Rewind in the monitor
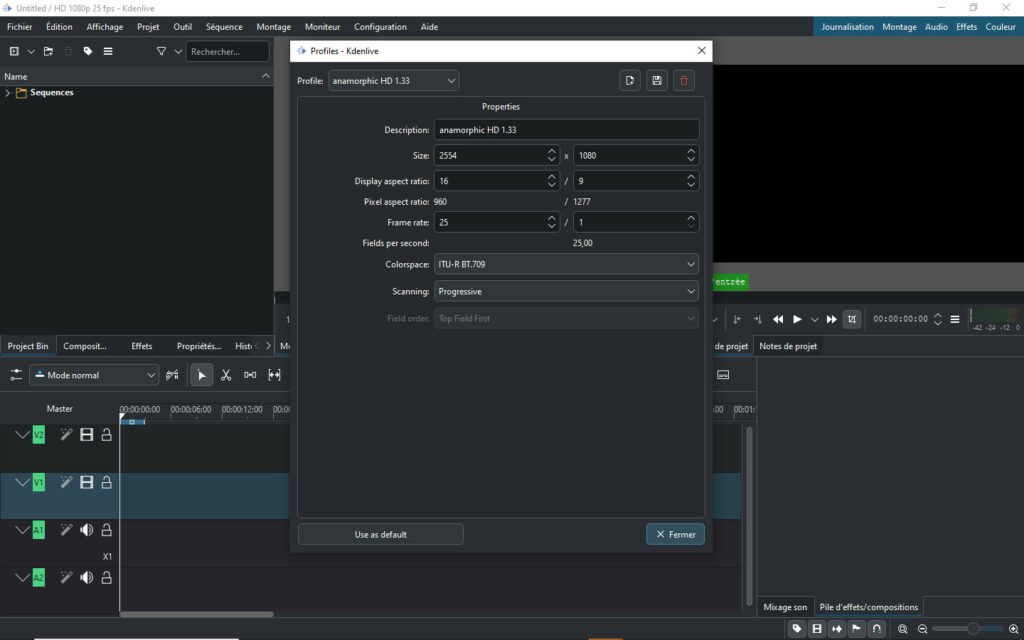The image size is (1024, 640). (x=778, y=319)
